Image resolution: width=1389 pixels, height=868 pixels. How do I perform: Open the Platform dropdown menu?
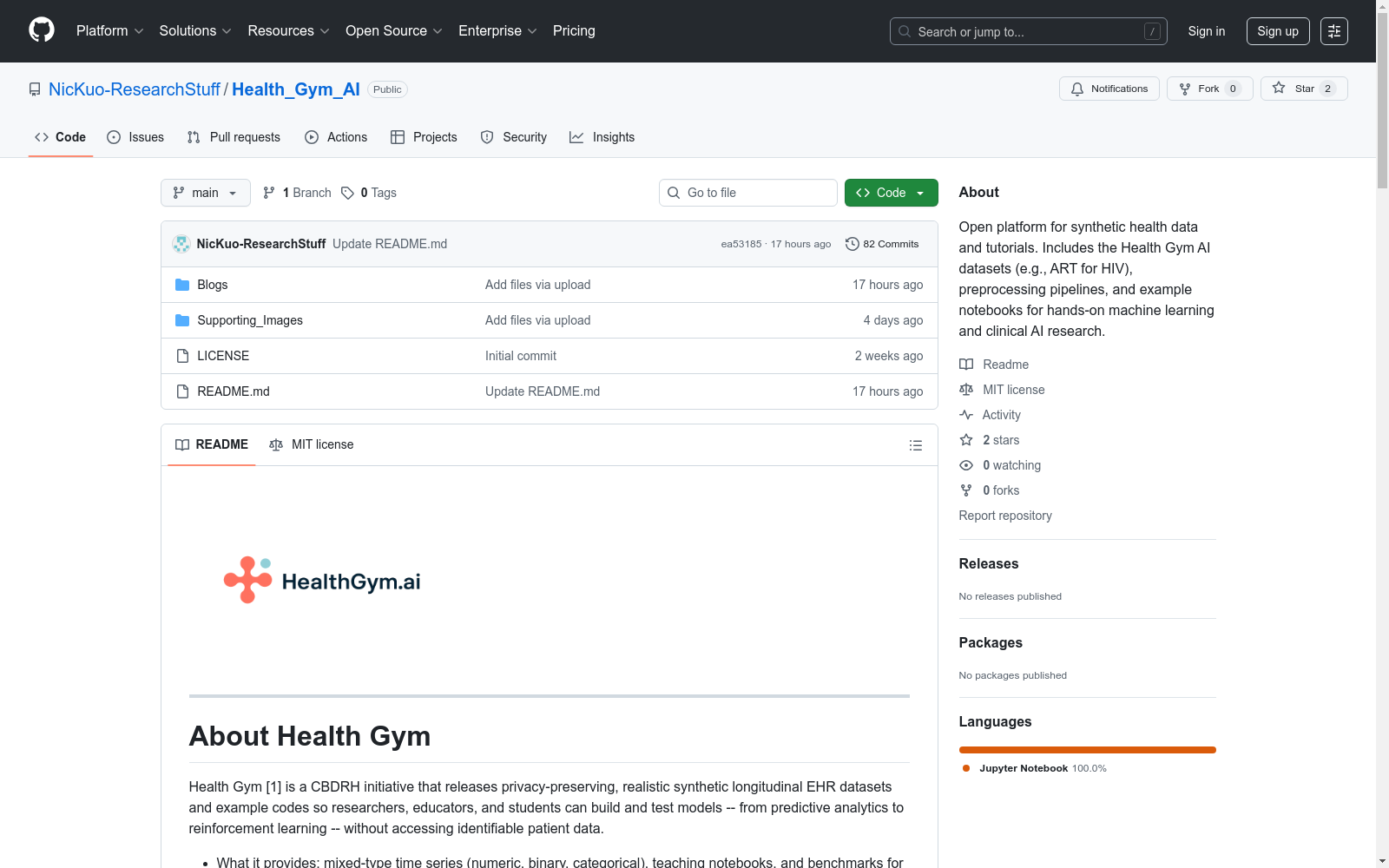pos(109,31)
